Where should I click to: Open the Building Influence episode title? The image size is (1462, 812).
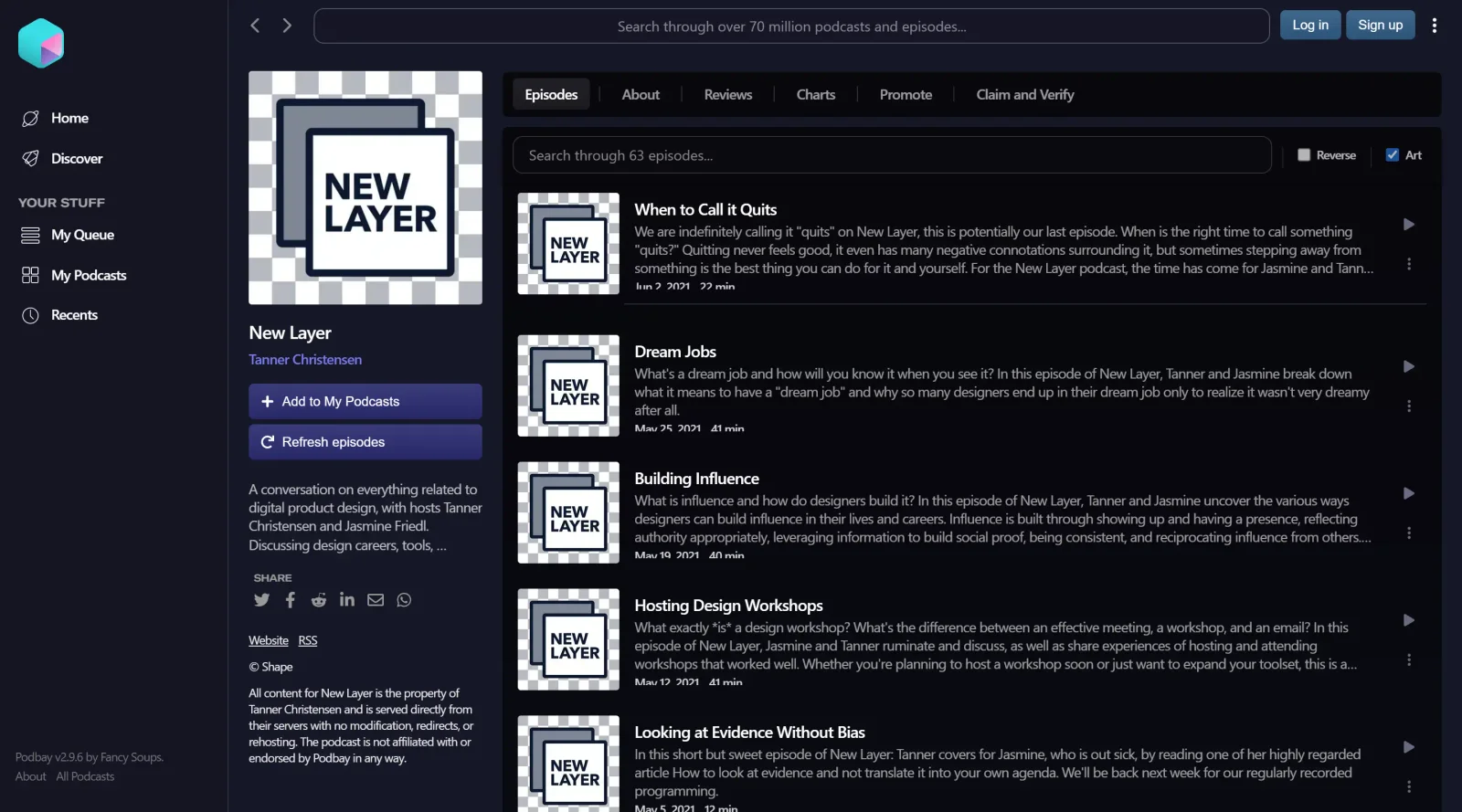(696, 479)
